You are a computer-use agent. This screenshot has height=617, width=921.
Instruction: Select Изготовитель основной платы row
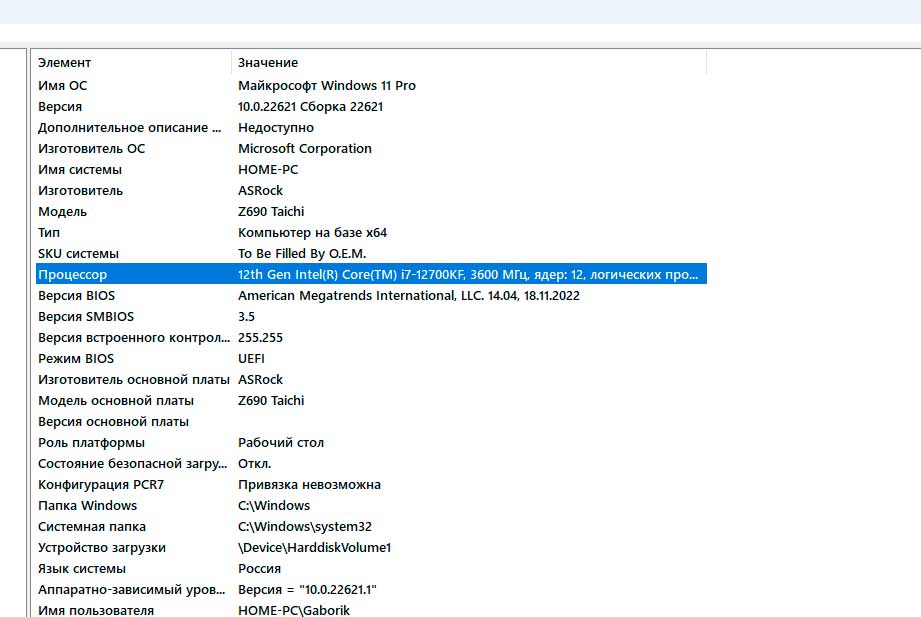[x=133, y=380]
